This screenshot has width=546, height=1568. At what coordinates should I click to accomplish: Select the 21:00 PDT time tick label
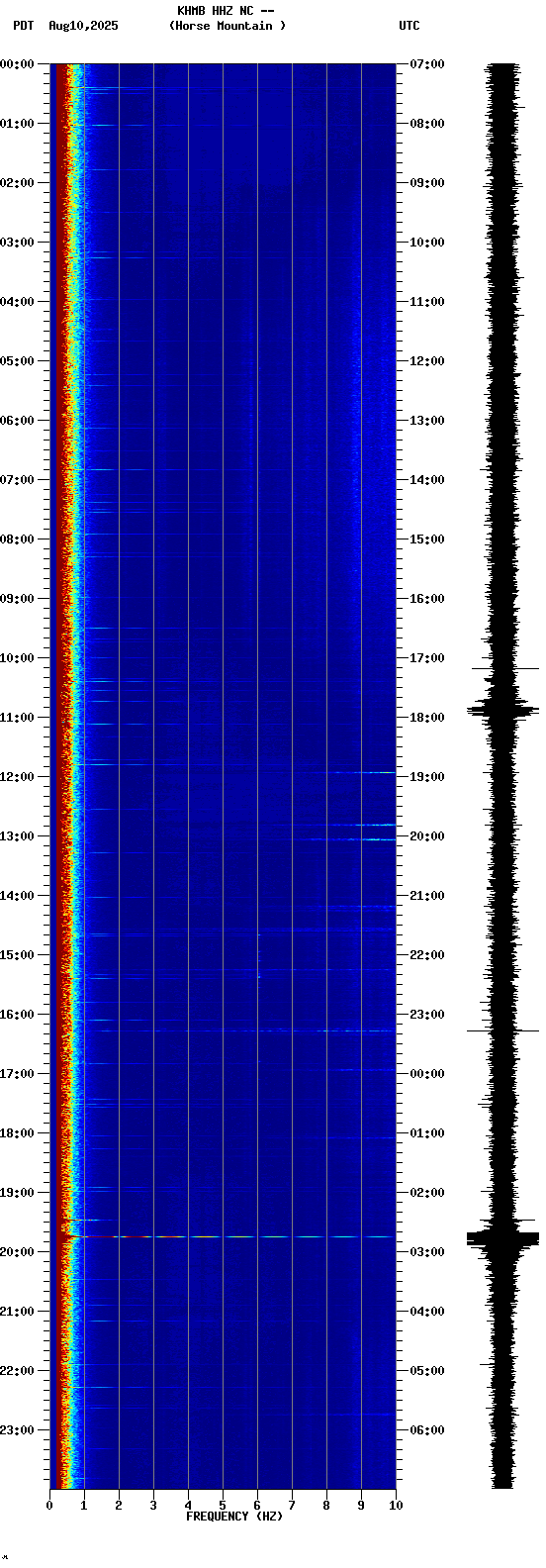click(18, 1312)
